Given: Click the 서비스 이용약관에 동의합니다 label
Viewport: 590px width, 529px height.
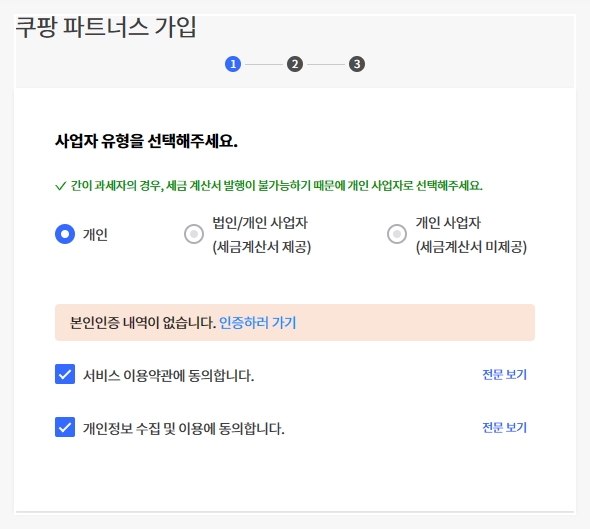Looking at the screenshot, I should point(169,375).
